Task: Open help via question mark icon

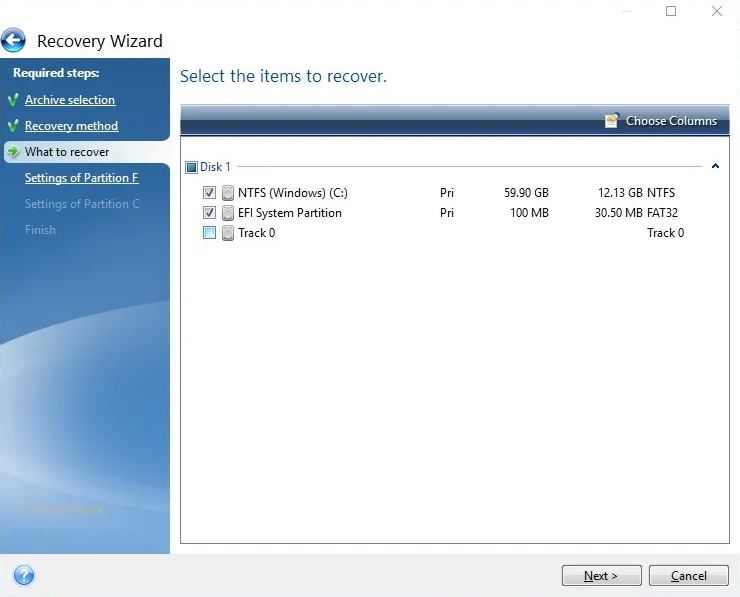Action: [24, 575]
